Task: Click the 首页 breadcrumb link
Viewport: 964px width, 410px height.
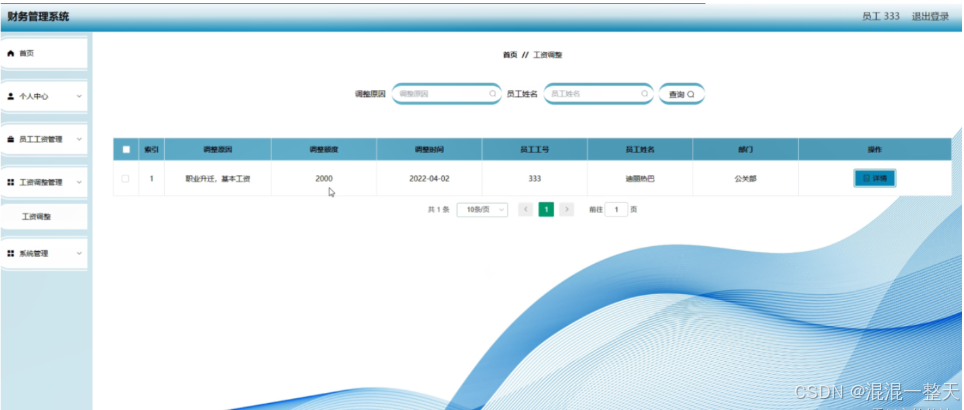Action: coord(510,55)
